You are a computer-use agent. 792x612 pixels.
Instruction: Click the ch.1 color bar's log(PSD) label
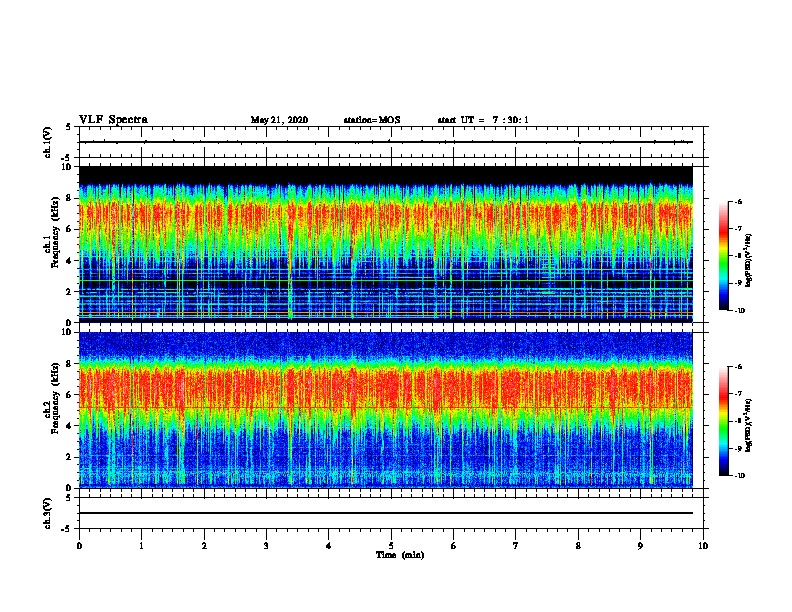click(x=749, y=261)
